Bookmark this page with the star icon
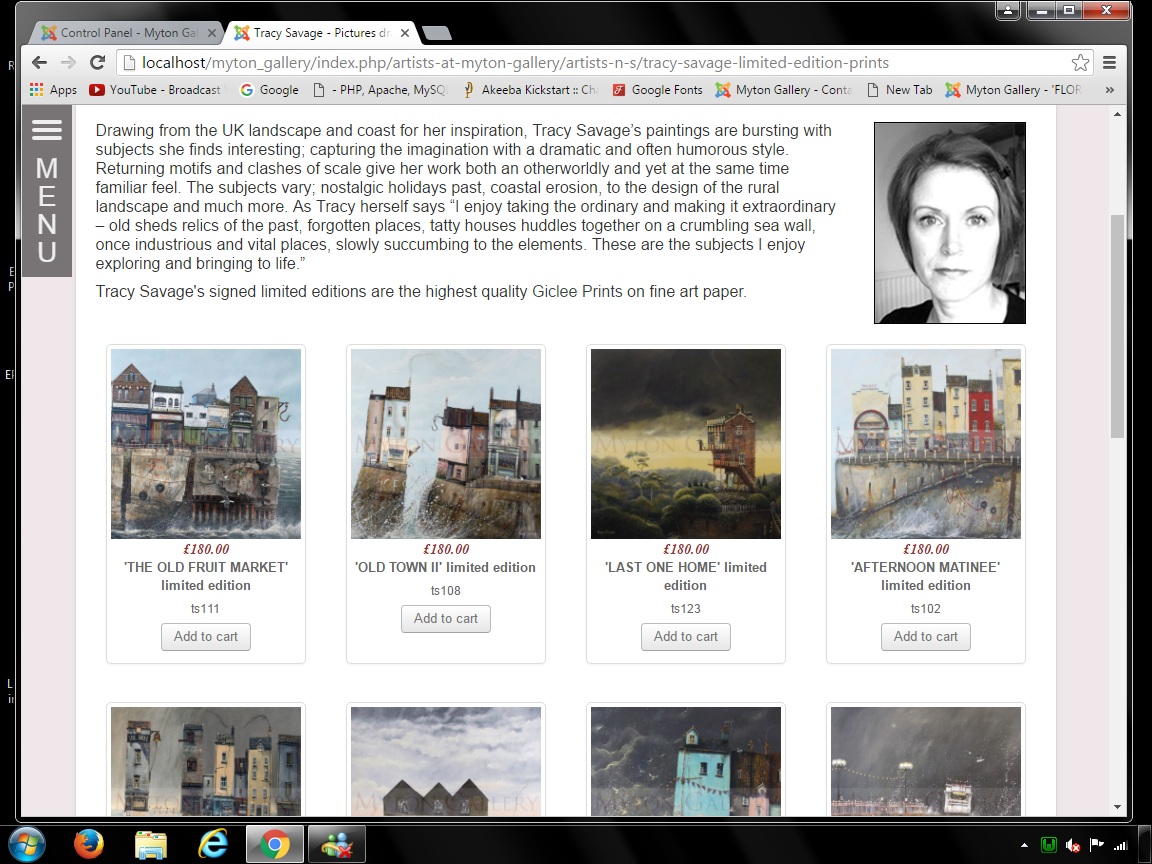This screenshot has height=864, width=1152. (x=1080, y=62)
